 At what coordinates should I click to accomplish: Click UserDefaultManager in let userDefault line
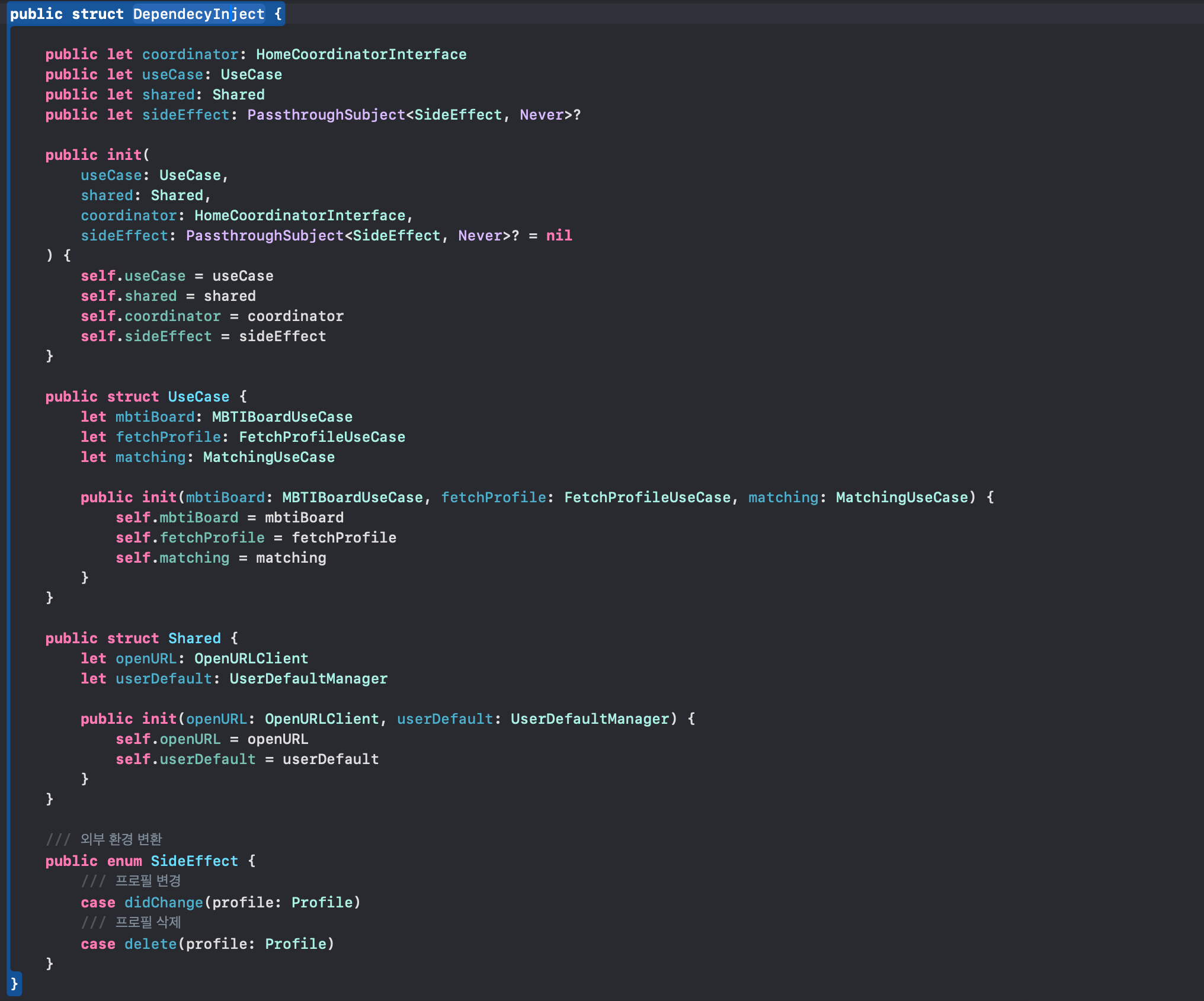click(x=308, y=679)
